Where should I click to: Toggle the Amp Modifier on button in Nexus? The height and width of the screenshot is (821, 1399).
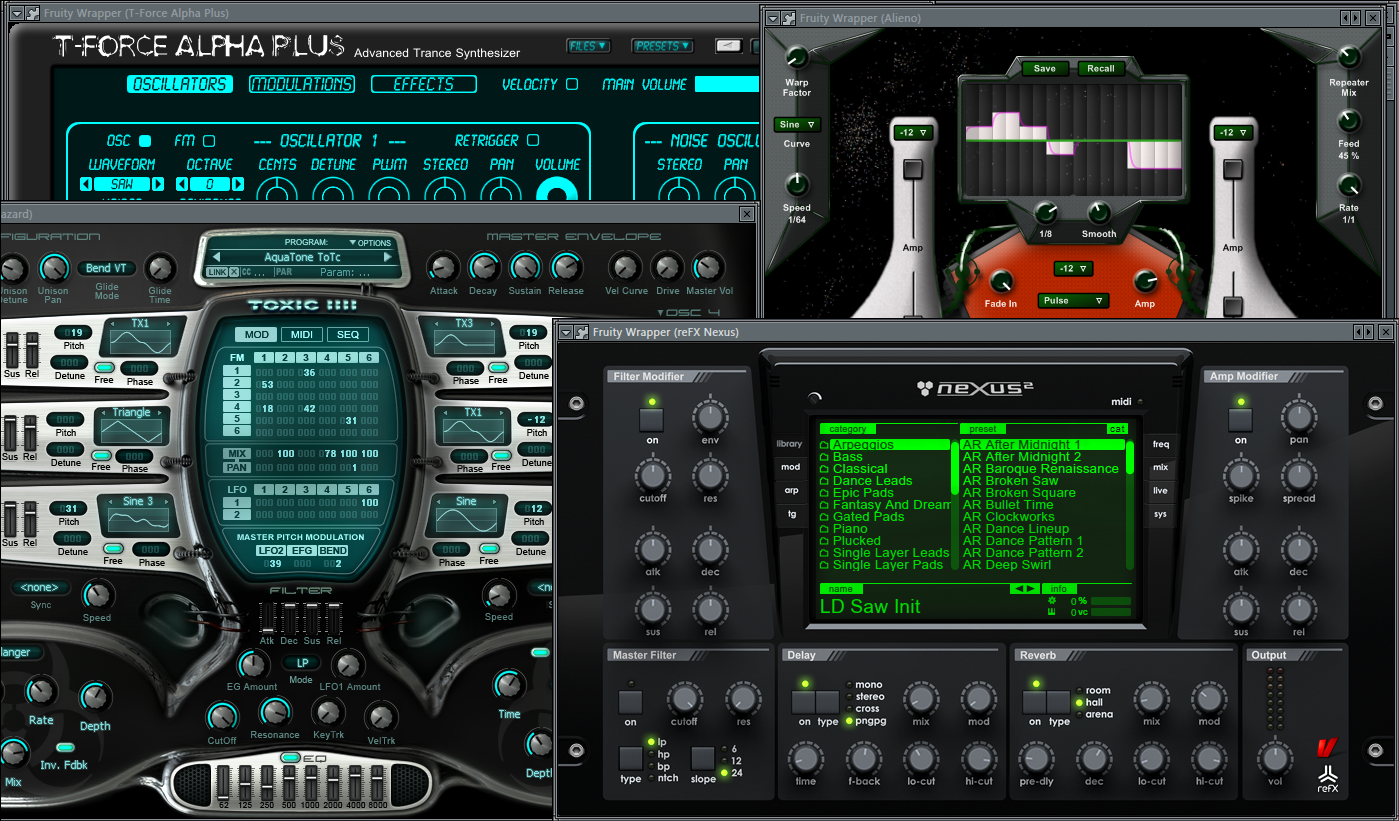[x=1240, y=420]
